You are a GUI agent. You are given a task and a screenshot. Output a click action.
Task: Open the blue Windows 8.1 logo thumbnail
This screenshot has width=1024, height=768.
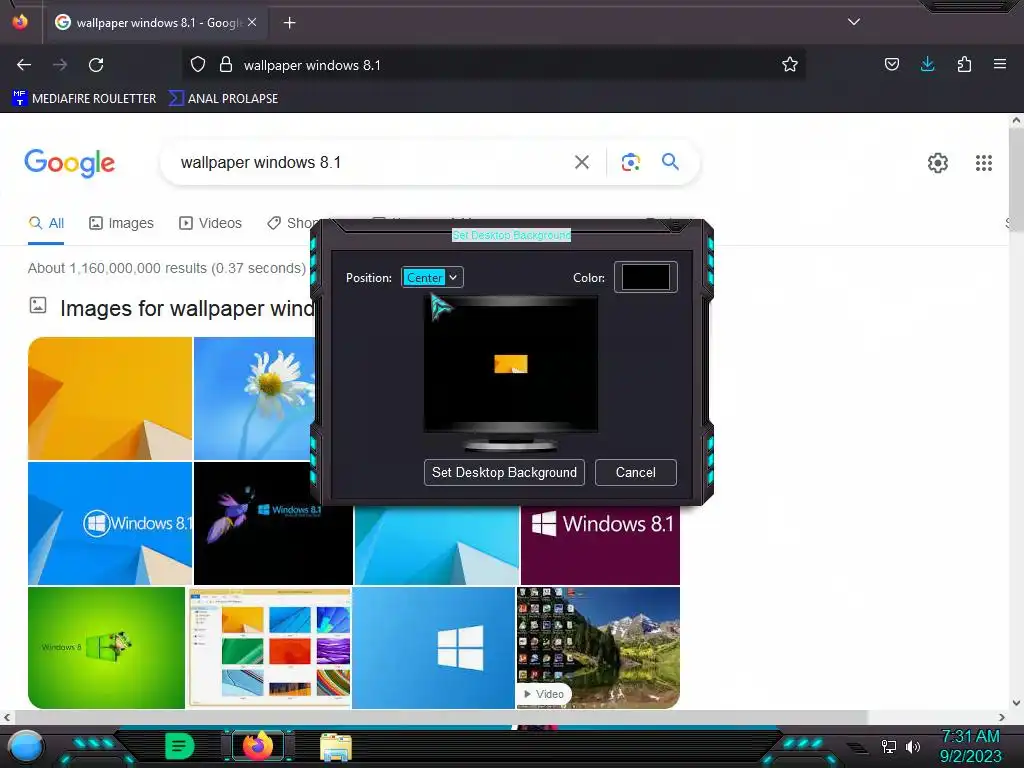pos(110,523)
